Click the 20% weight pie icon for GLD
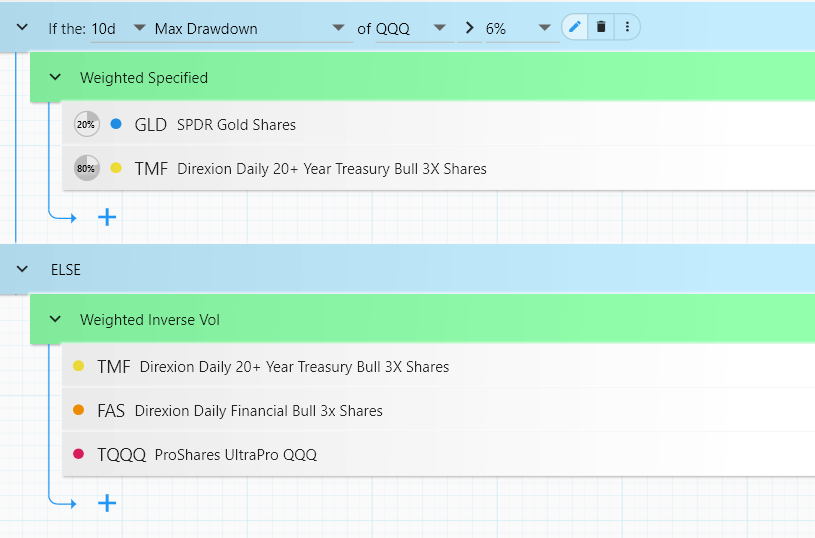Screen dimensions: 815x538 pos(86,124)
